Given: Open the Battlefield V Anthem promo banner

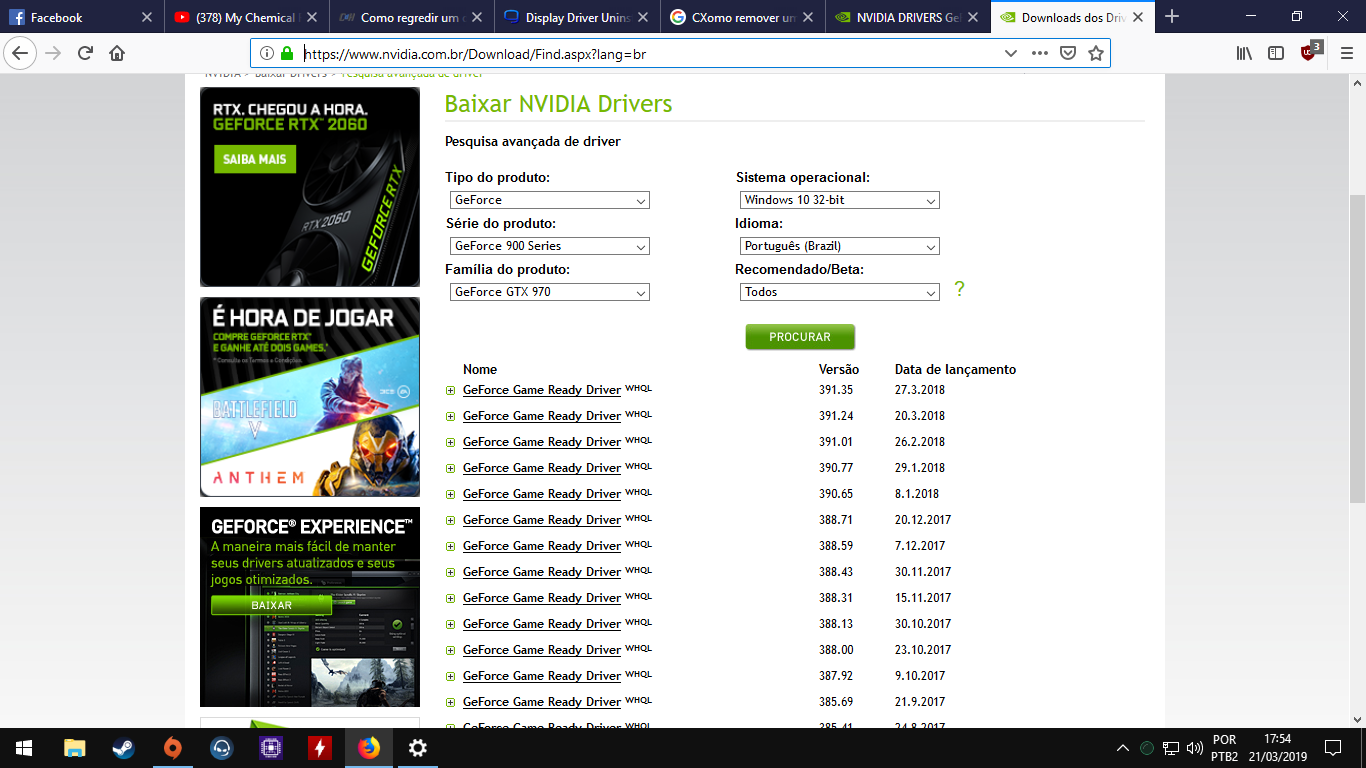Looking at the screenshot, I should click(310, 397).
